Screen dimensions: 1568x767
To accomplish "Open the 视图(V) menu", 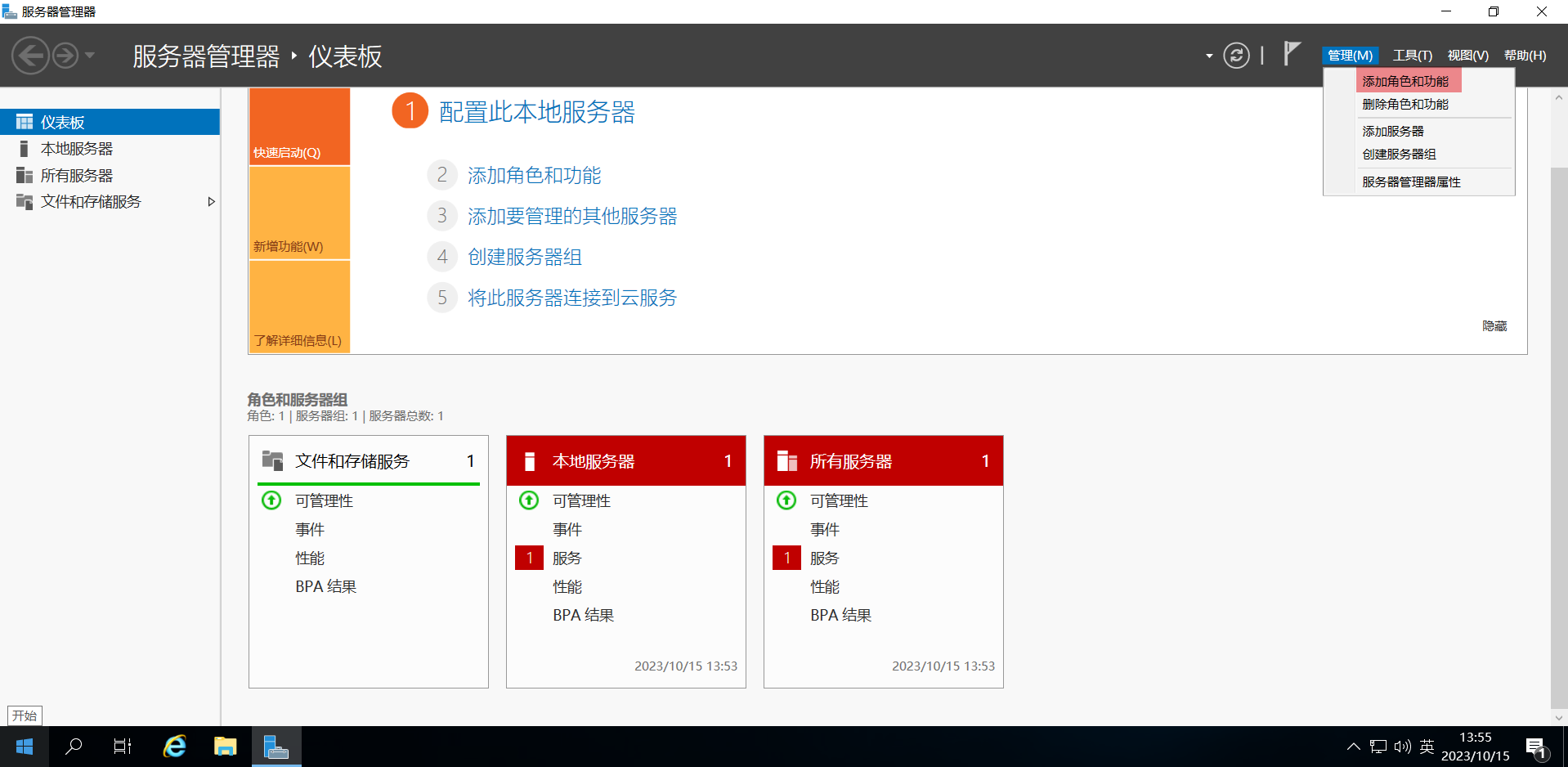I will [1468, 56].
